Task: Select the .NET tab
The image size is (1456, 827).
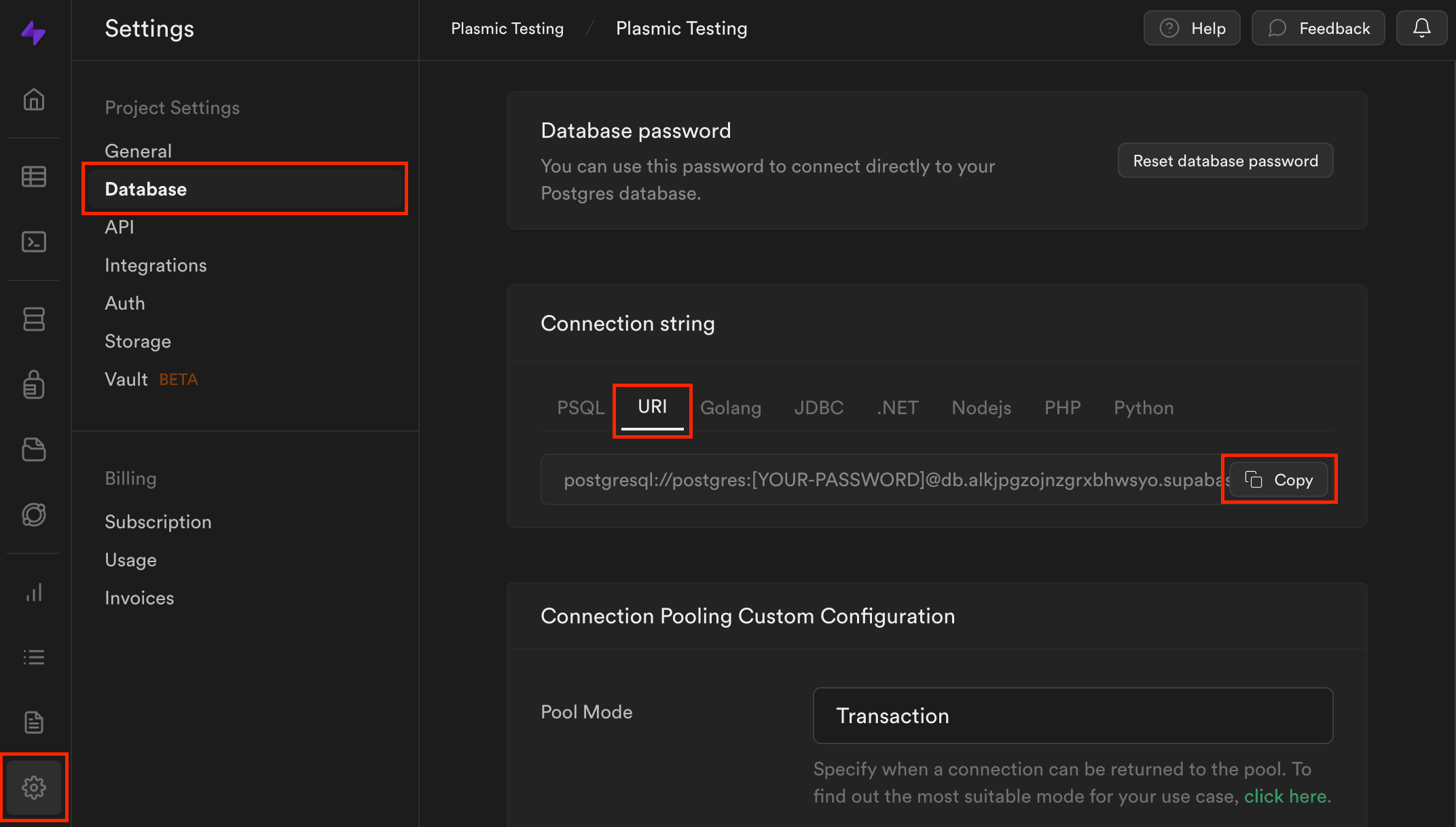Action: pyautogui.click(x=898, y=407)
